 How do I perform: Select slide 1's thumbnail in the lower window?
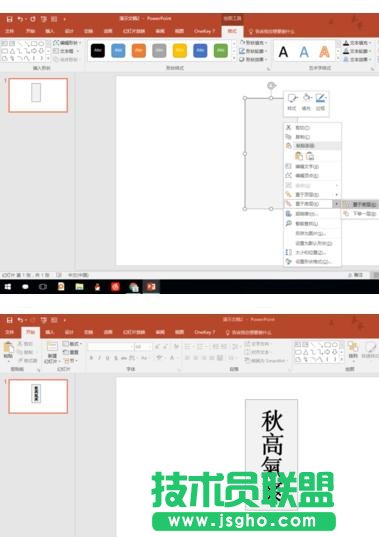click(x=38, y=396)
